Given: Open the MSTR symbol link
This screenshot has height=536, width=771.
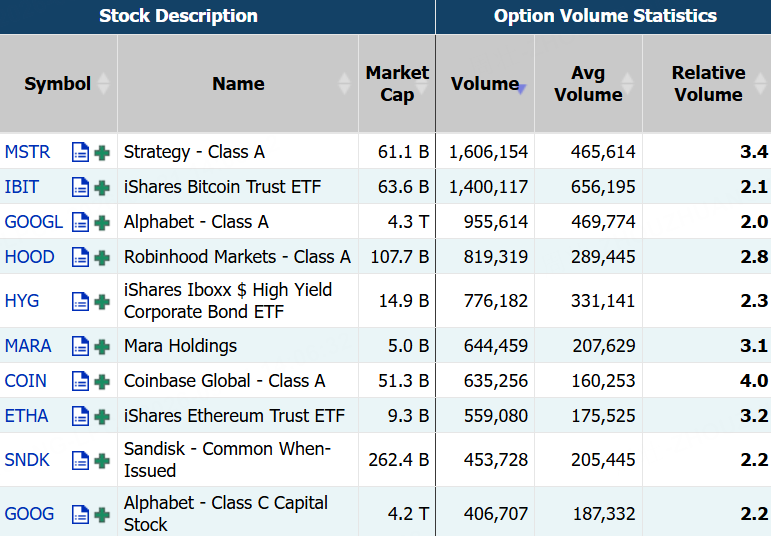Looking at the screenshot, I should 28,152.
